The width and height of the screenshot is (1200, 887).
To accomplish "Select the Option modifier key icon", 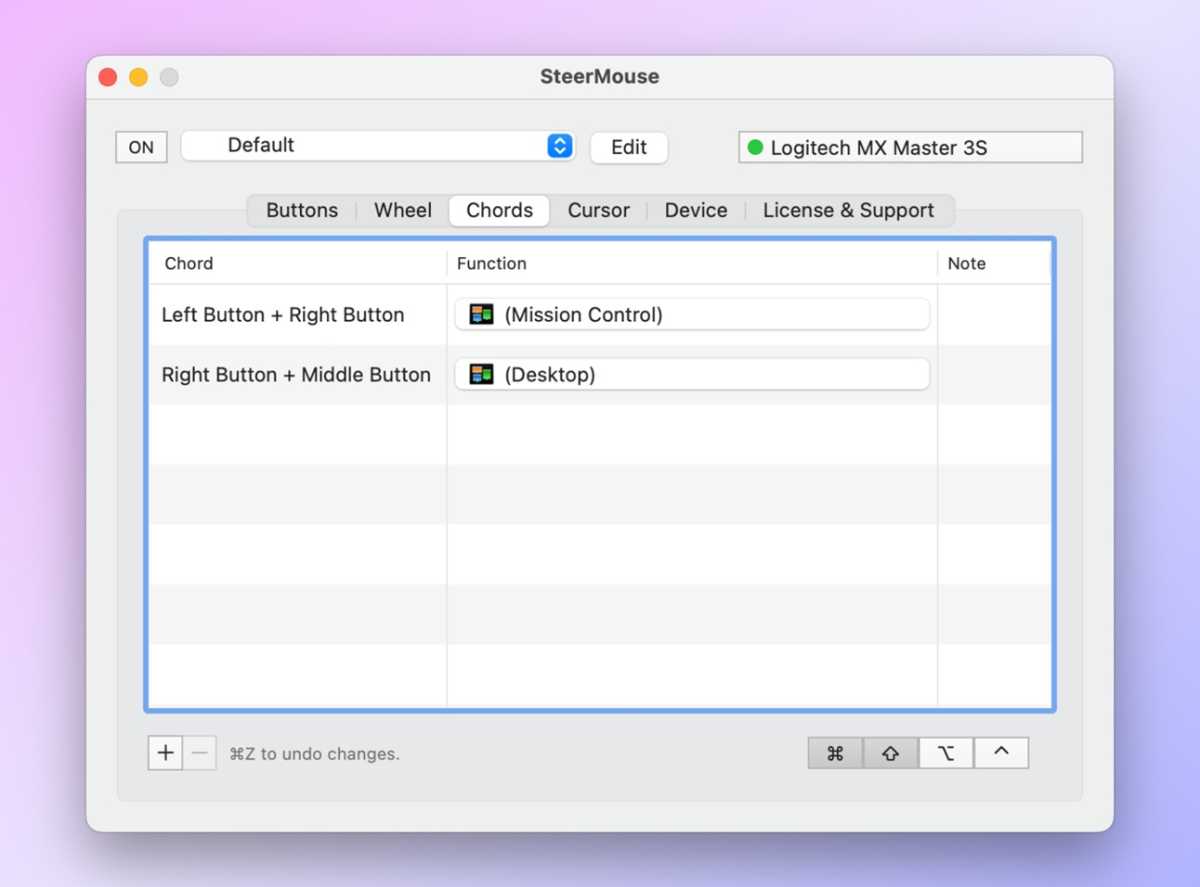I will 946,753.
